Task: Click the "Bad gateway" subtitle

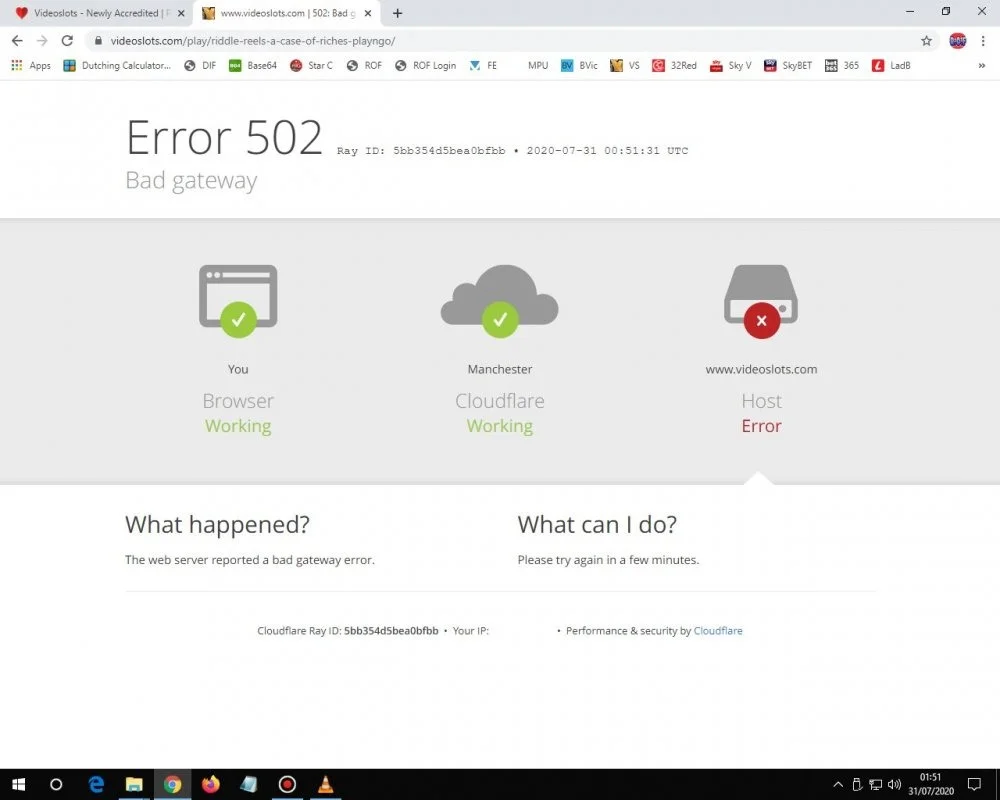Action: tap(191, 181)
